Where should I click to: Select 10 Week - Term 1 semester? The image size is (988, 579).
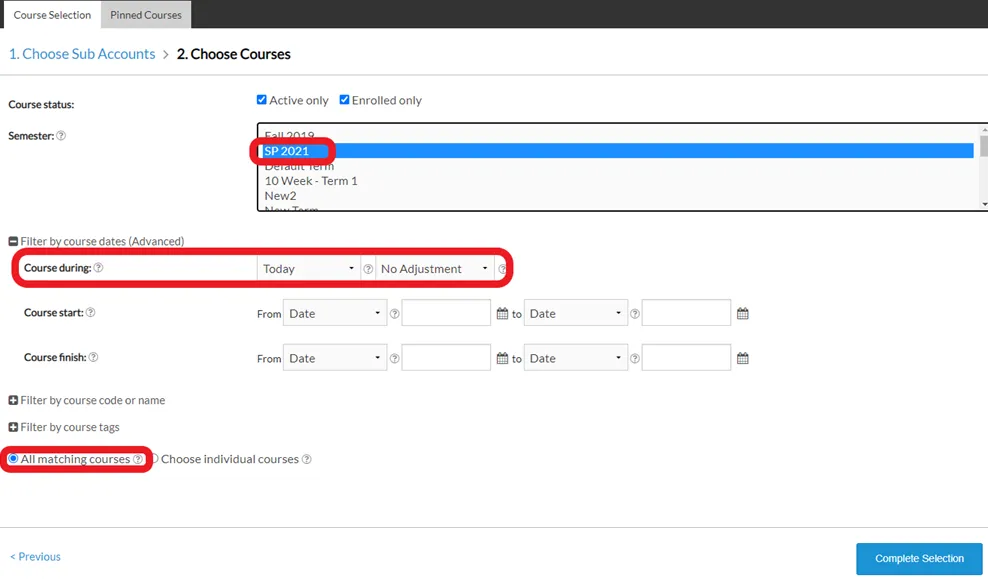tap(616, 181)
